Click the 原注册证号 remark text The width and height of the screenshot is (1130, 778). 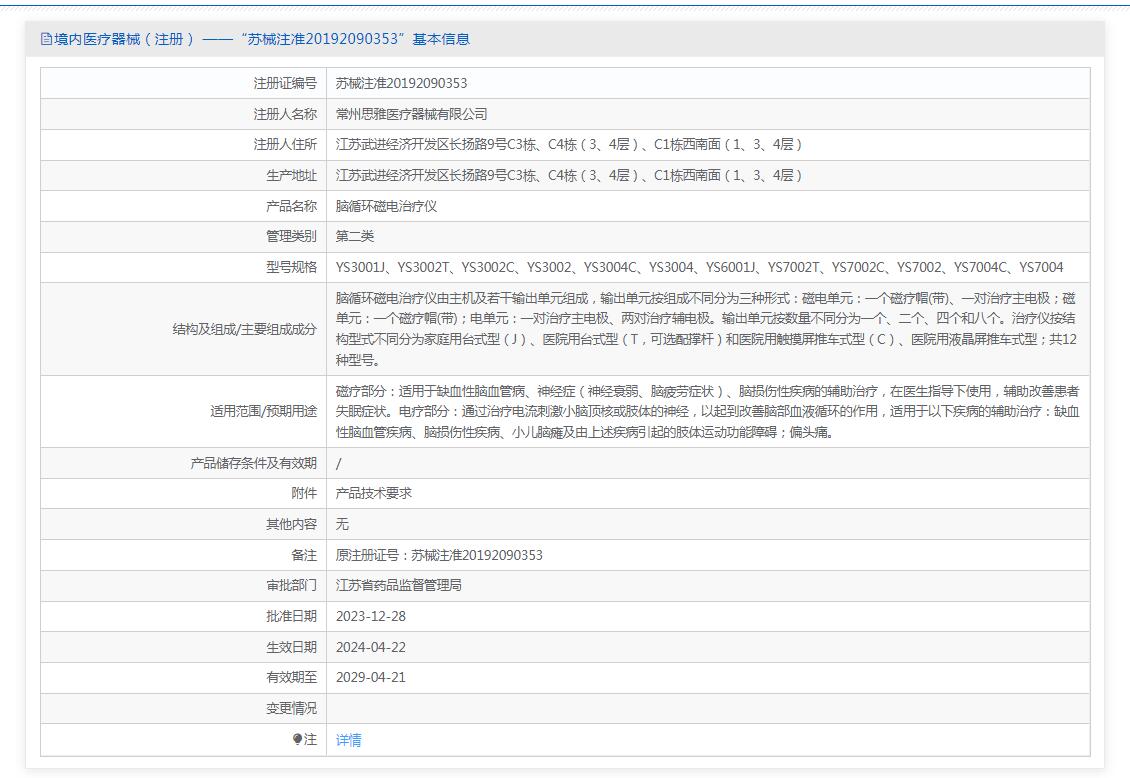(439, 555)
